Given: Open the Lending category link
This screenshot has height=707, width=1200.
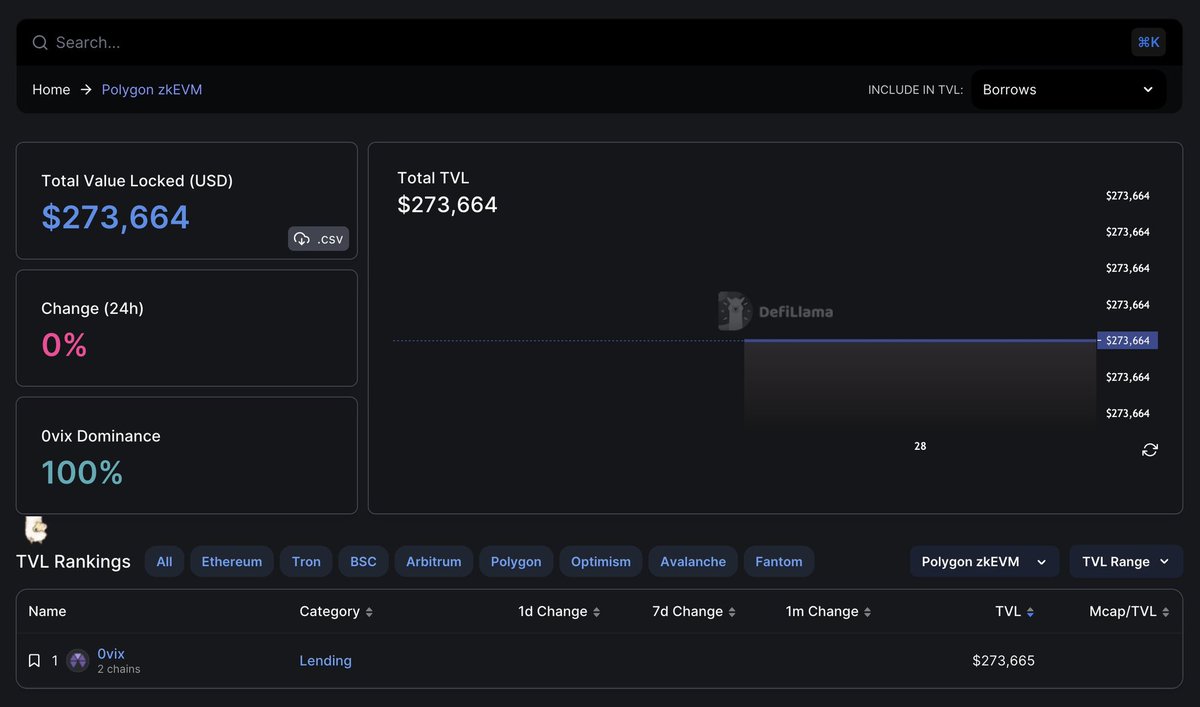Looking at the screenshot, I should [x=325, y=660].
